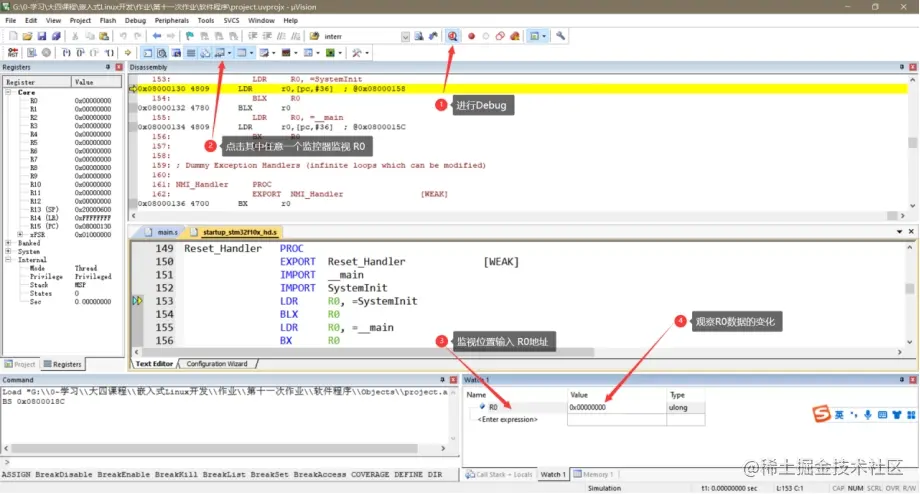Image resolution: width=920 pixels, height=494 pixels.
Task: Toggle the Disassembly Window view button
Action: (162, 53)
